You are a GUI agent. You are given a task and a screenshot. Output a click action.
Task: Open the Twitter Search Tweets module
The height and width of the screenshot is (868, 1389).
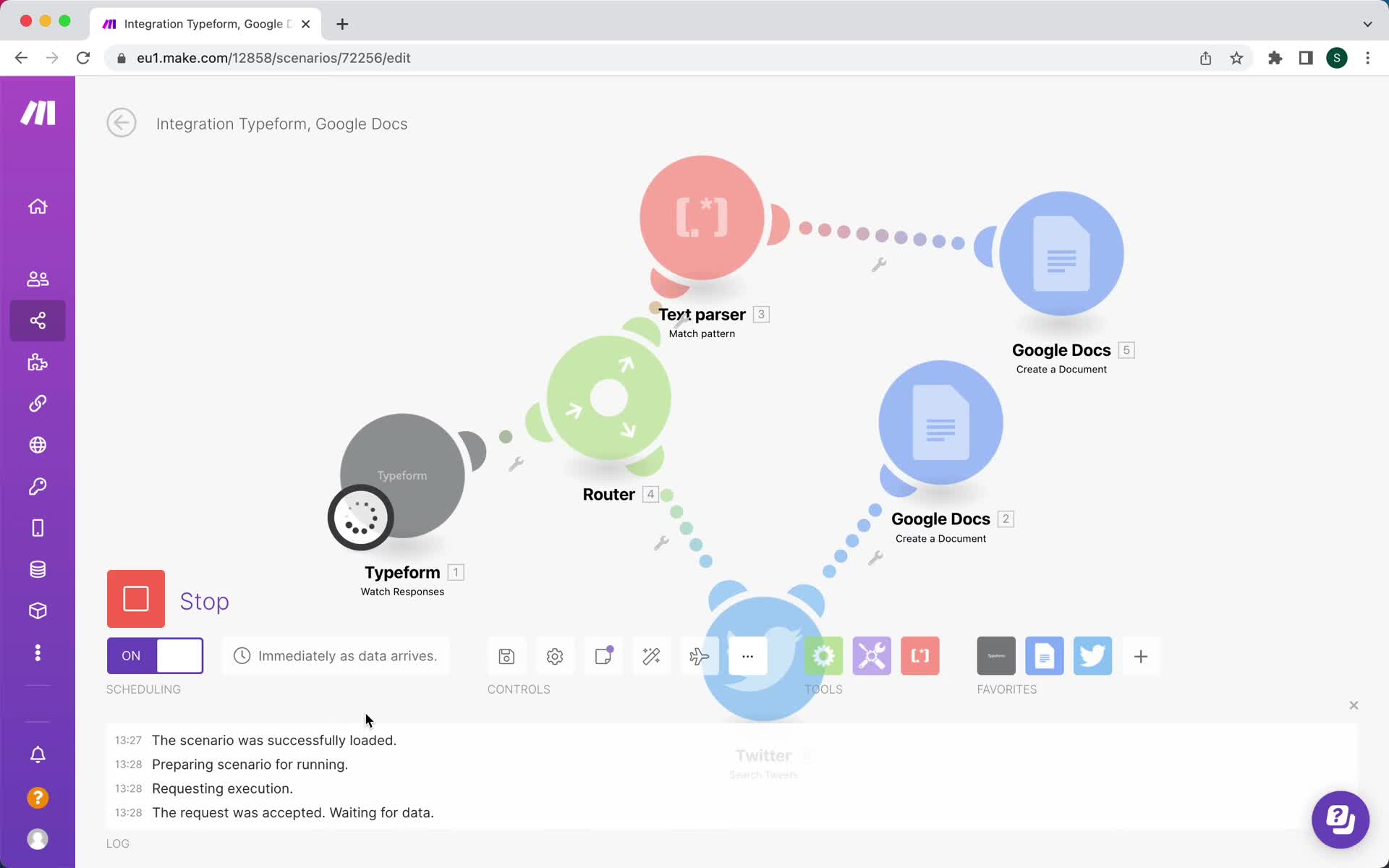click(763, 658)
